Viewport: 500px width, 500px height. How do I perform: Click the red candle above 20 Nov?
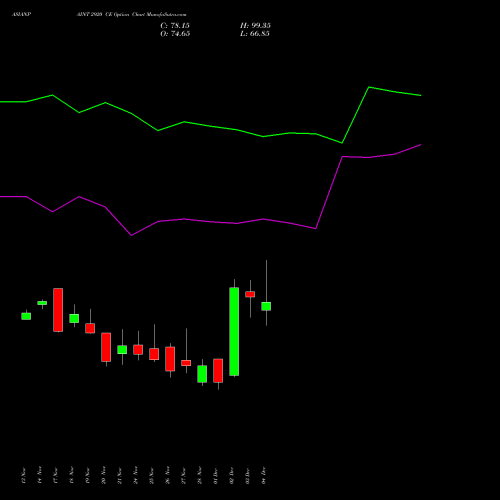tap(106, 347)
